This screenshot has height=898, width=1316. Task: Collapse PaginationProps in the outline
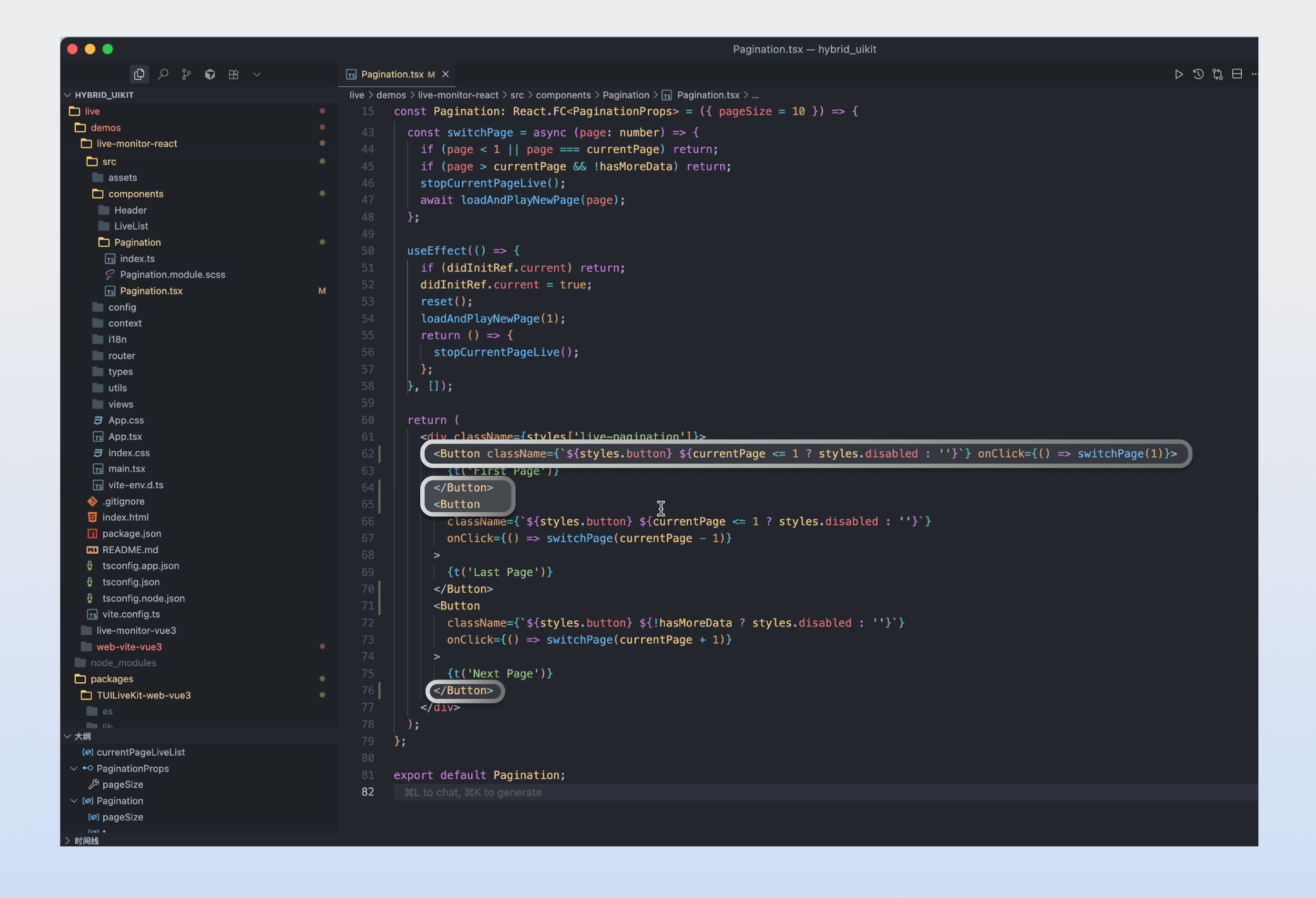click(x=74, y=768)
